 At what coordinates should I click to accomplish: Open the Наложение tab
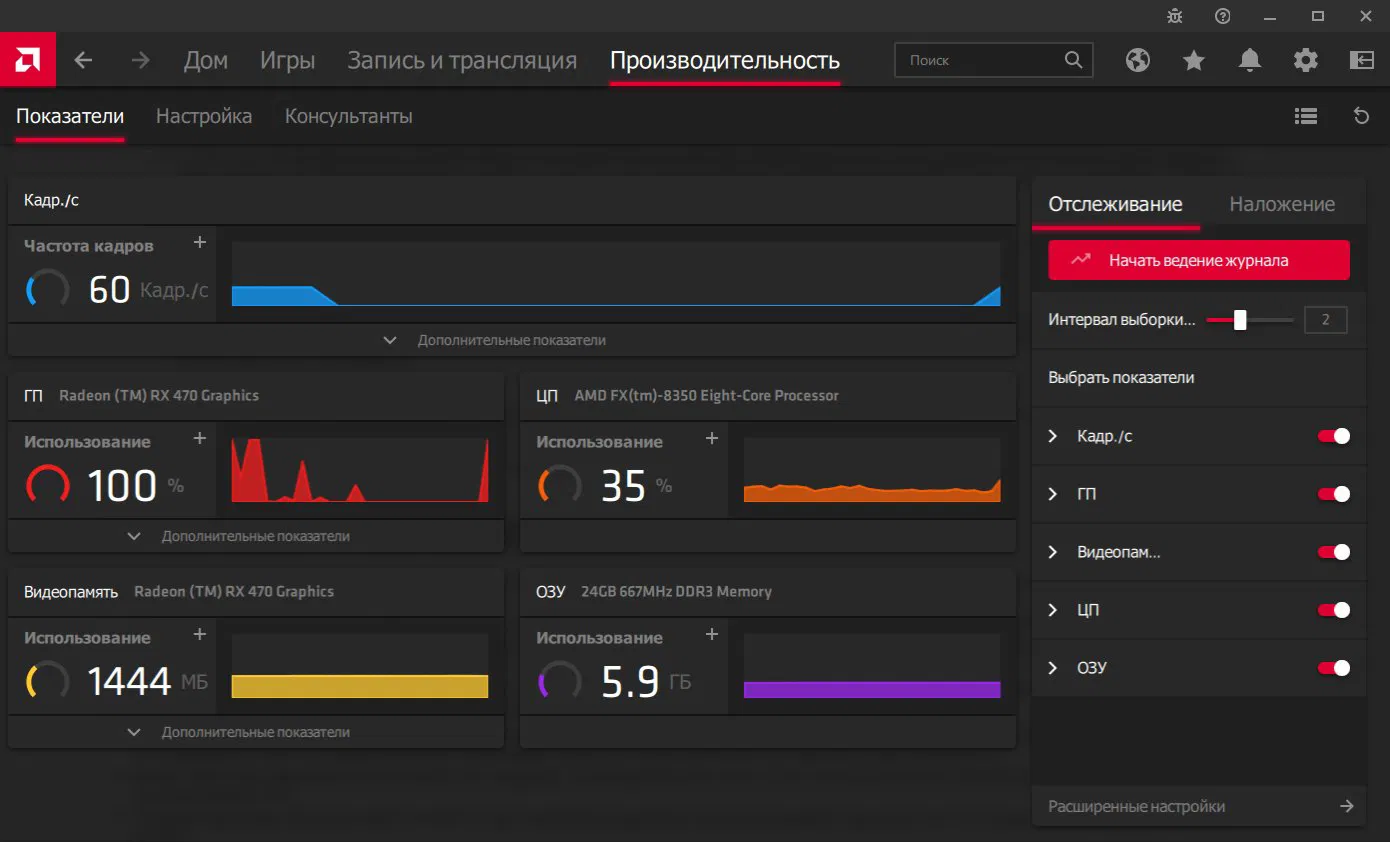1281,204
